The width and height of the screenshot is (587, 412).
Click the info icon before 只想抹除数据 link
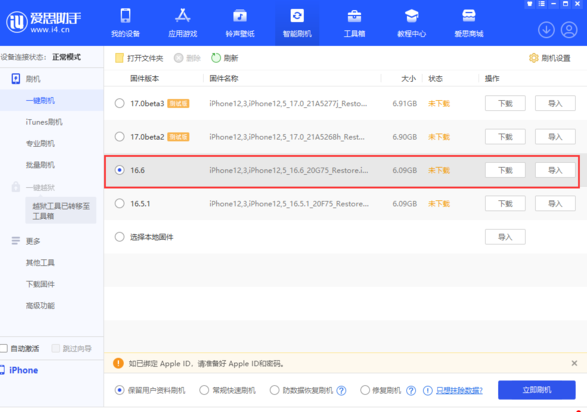point(428,391)
